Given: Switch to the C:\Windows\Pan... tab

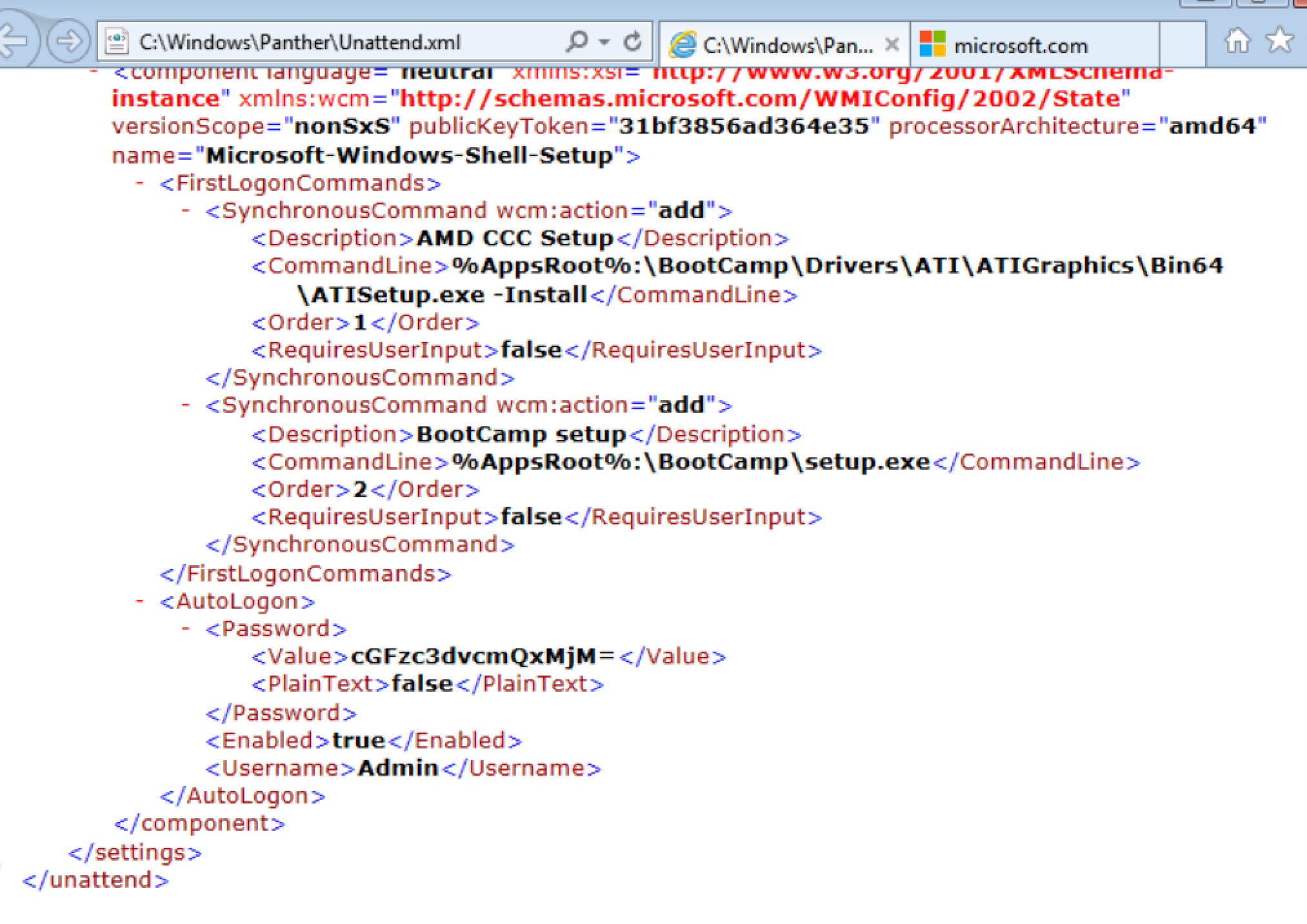Looking at the screenshot, I should tap(784, 45).
